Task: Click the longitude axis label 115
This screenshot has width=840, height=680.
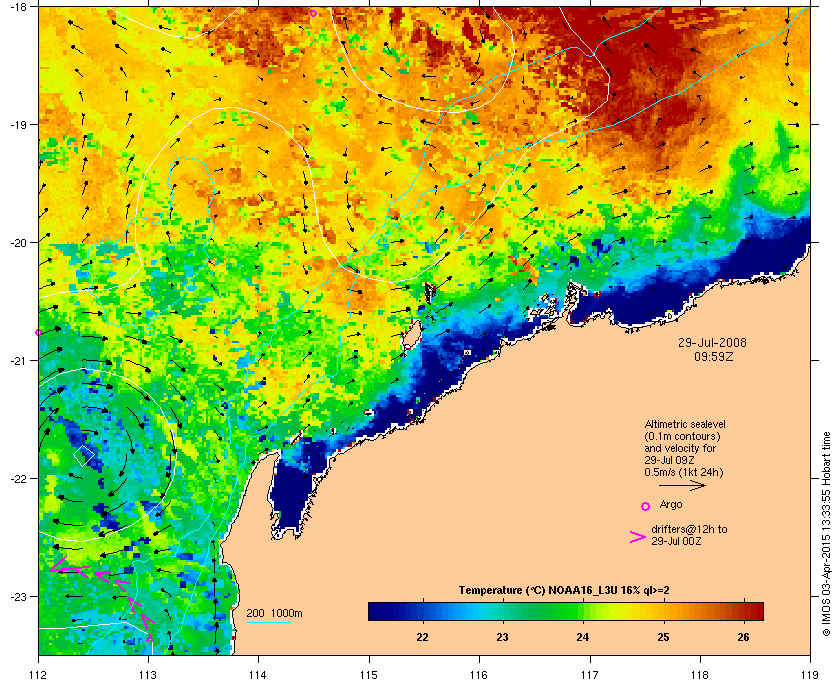Action: click(369, 674)
